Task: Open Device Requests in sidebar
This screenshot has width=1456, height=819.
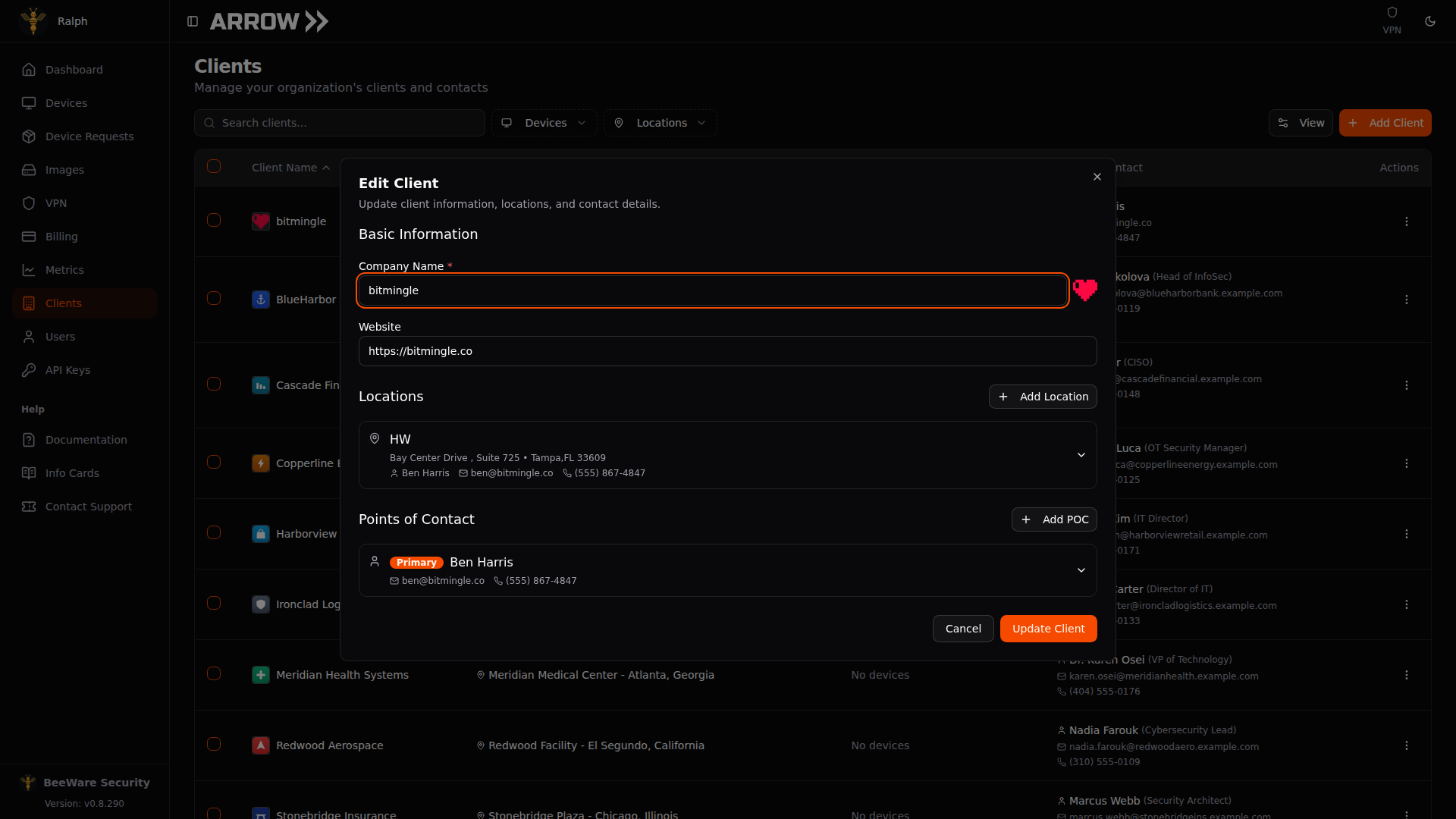Action: point(85,136)
